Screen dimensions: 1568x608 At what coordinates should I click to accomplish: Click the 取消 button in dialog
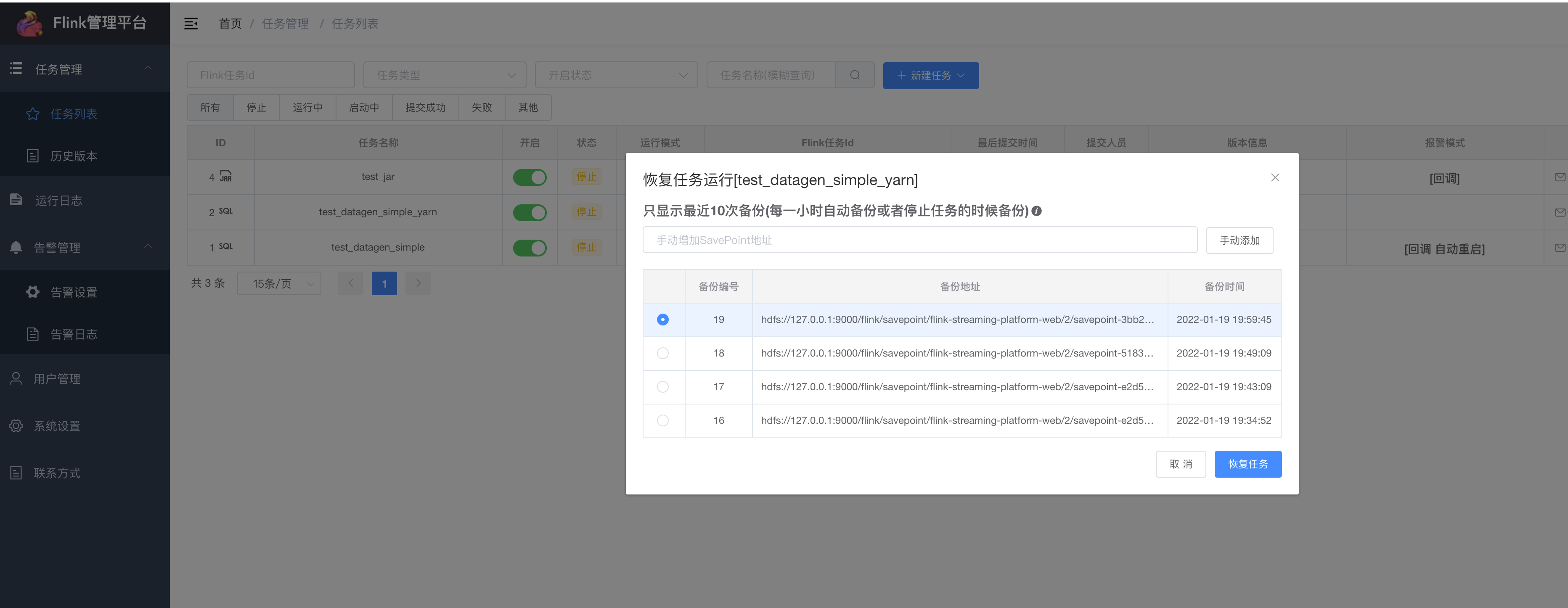click(x=1181, y=464)
